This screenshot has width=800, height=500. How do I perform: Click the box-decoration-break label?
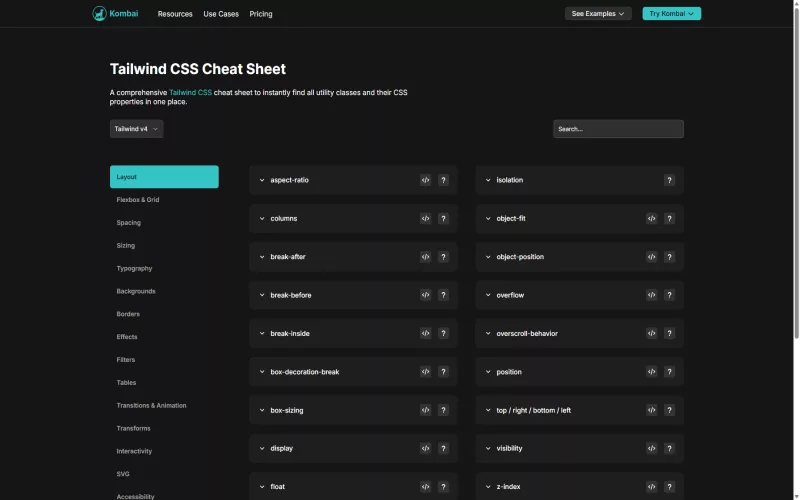click(x=305, y=372)
